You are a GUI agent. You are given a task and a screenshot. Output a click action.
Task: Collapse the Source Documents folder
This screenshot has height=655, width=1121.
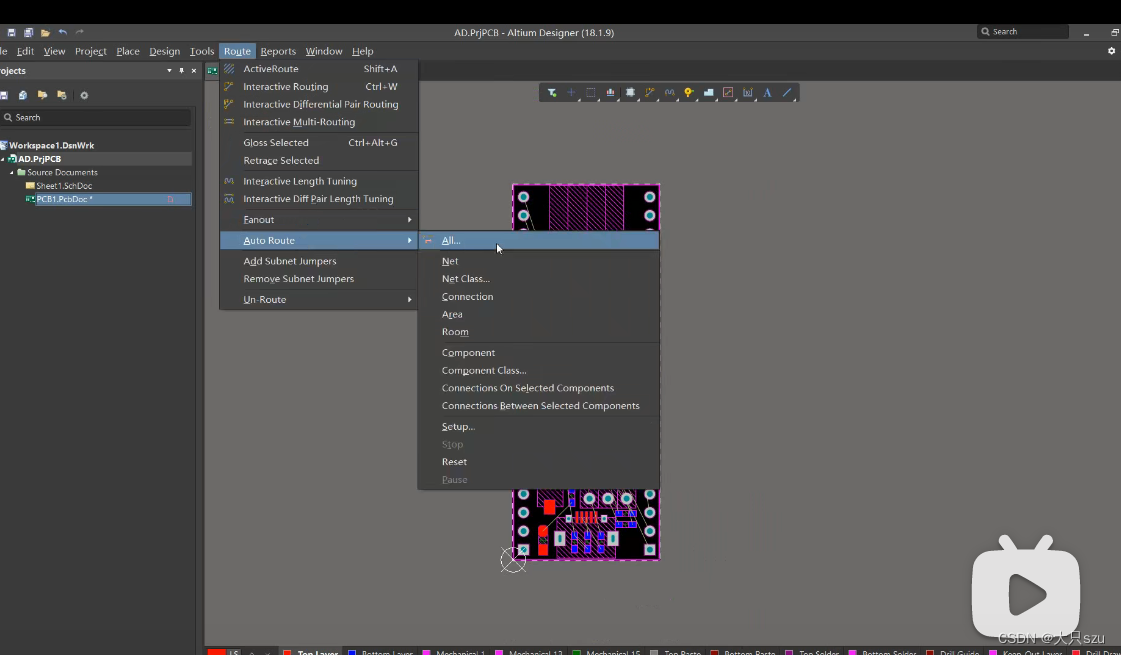coord(11,172)
